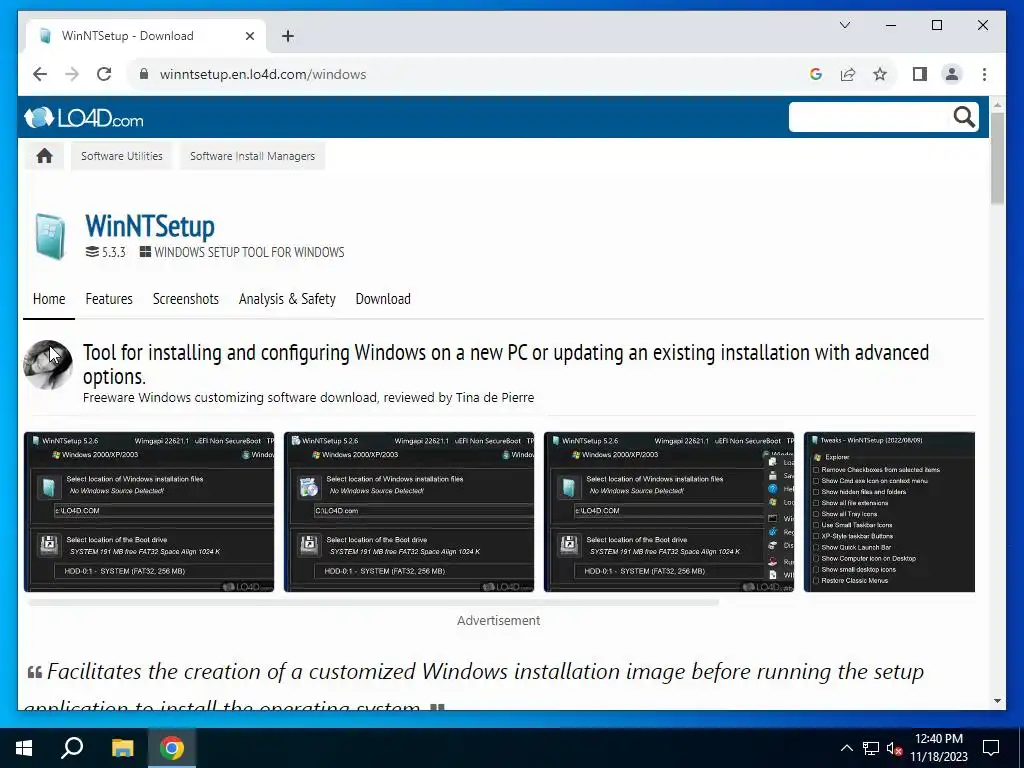Open the Software Install Managers breadcrumb
Image resolution: width=1024 pixels, height=768 pixels.
coord(252,156)
